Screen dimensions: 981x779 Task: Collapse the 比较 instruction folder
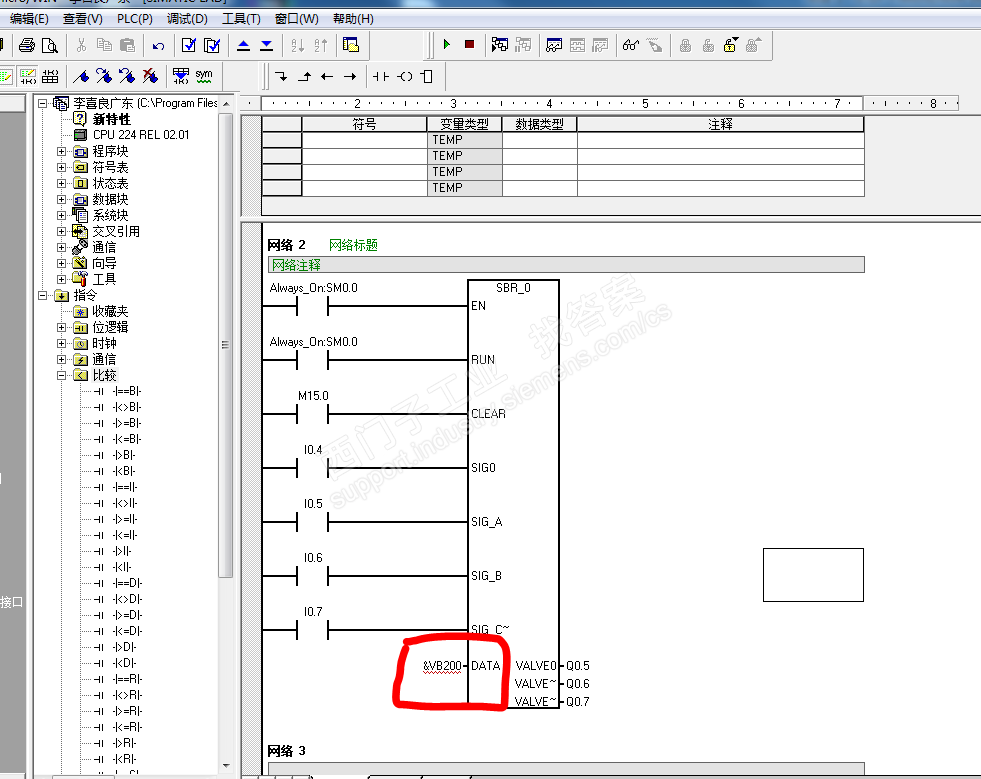click(x=61, y=375)
